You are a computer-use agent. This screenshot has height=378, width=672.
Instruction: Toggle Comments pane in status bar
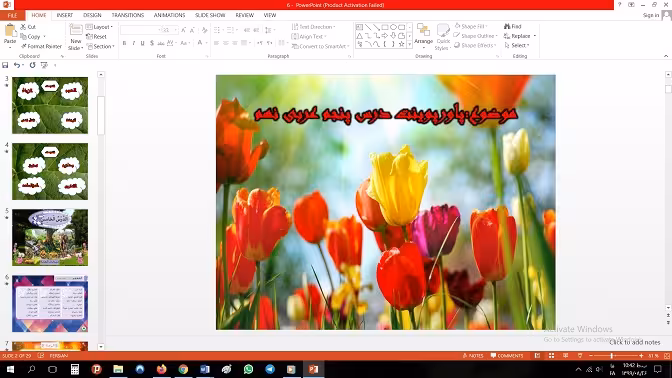[x=507, y=356]
